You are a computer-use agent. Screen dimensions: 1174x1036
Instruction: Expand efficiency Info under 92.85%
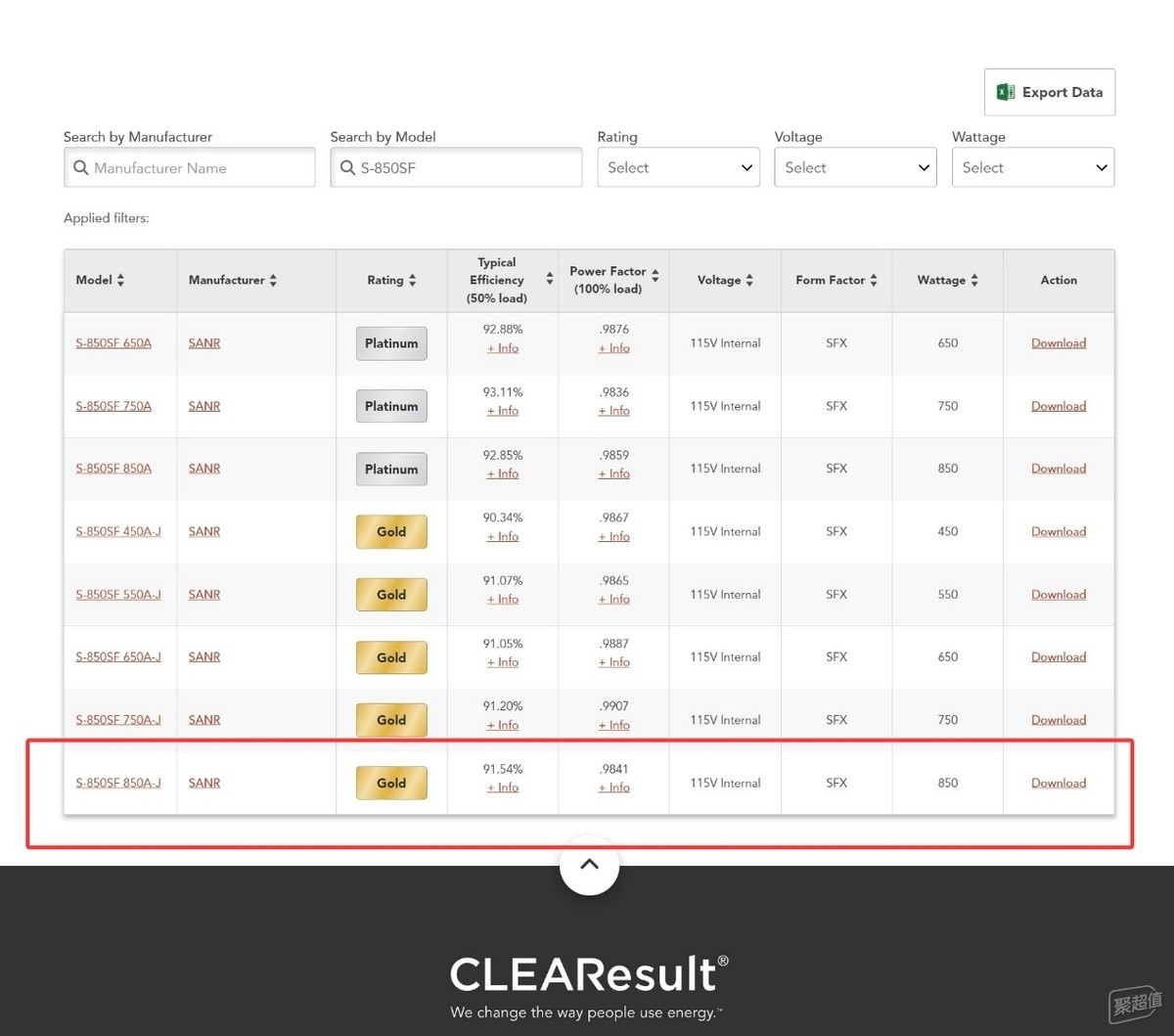(x=503, y=473)
